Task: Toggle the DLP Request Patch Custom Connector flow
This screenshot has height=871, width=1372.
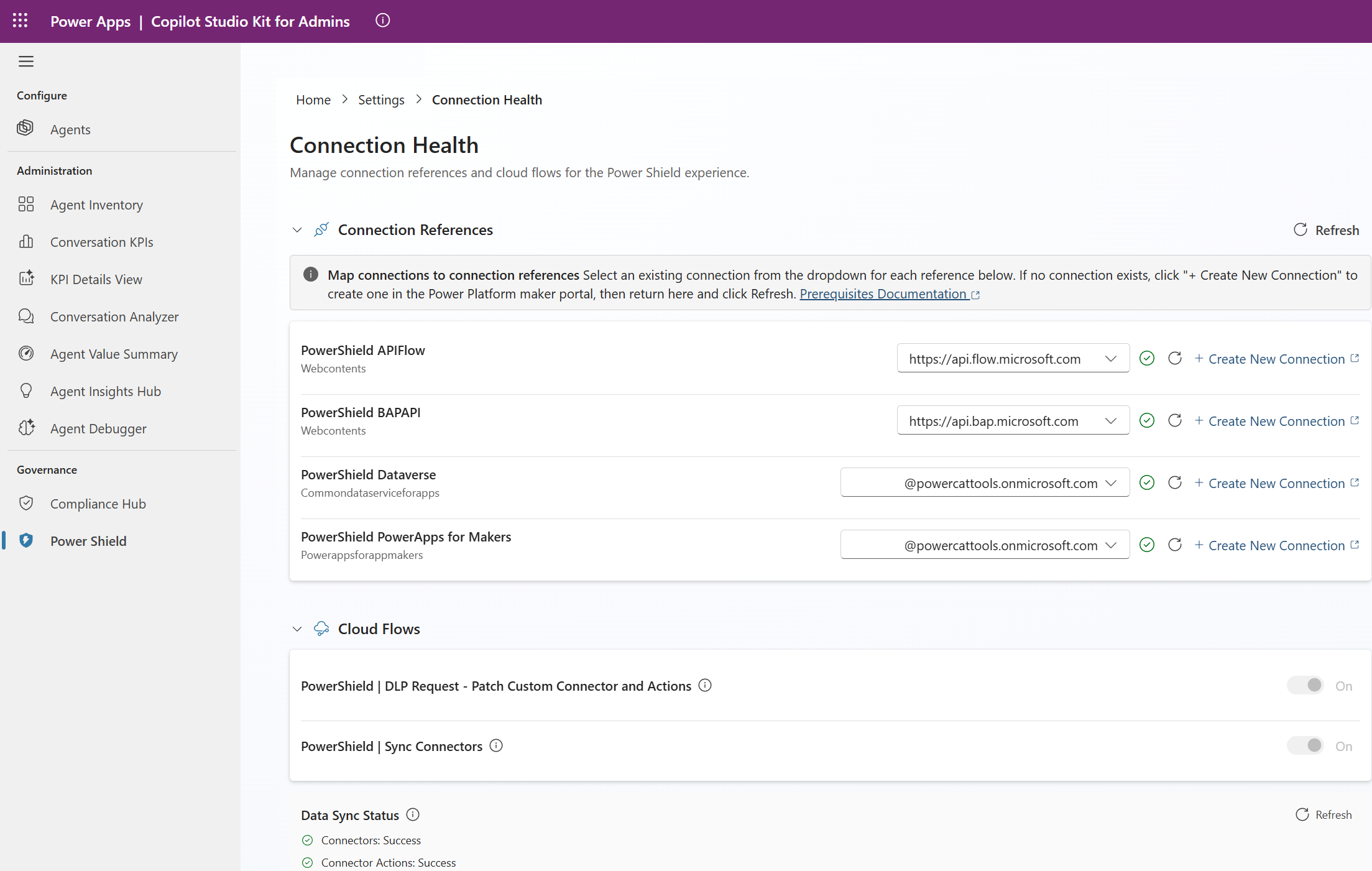Action: click(x=1305, y=685)
